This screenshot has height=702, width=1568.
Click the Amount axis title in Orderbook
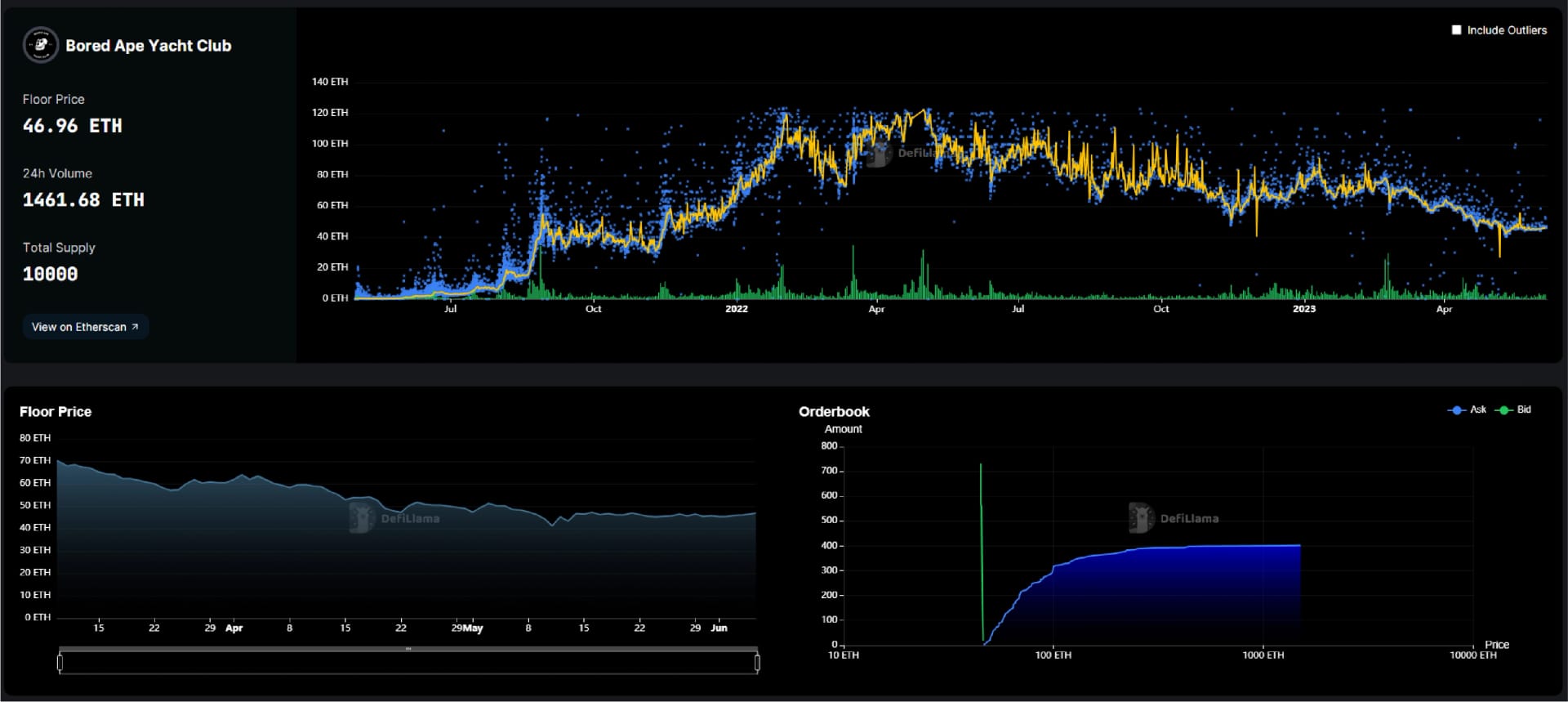click(x=844, y=429)
